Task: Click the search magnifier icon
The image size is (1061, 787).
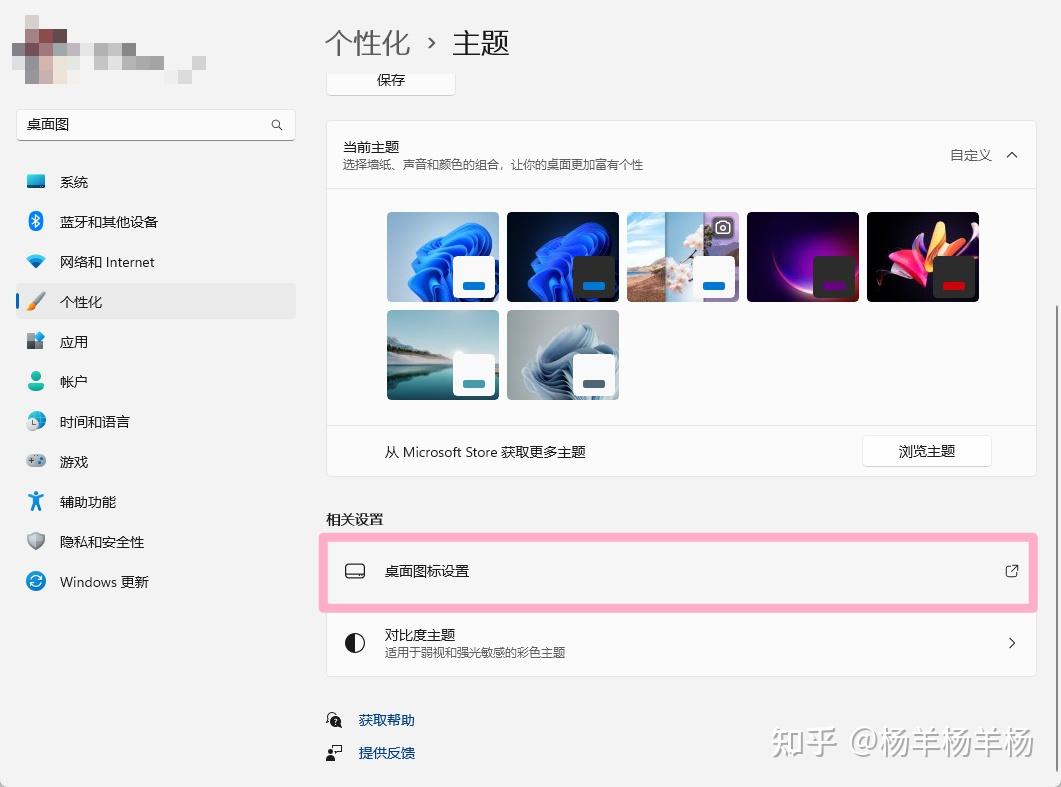Action: coord(277,125)
